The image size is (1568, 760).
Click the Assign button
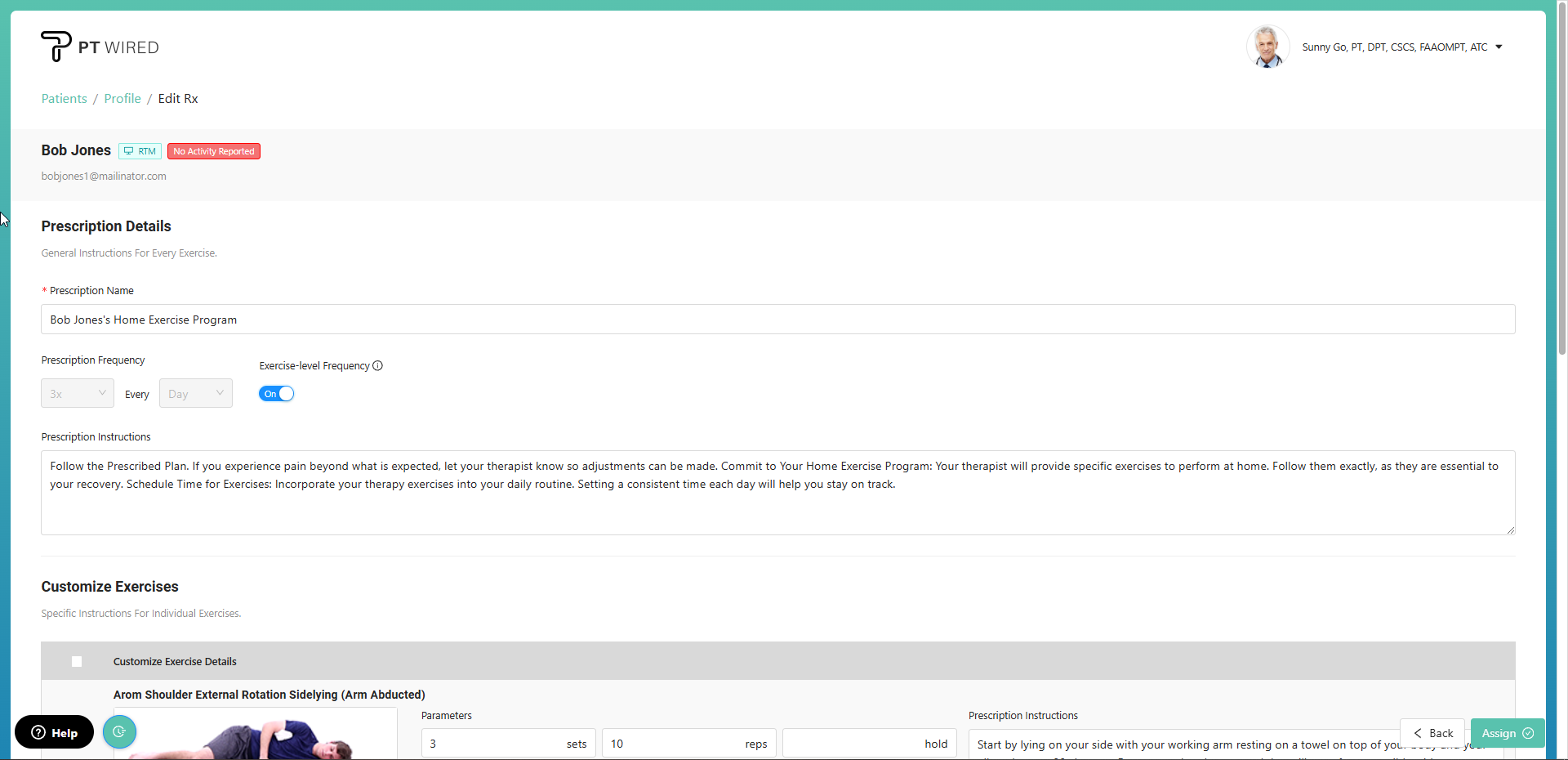[x=1507, y=733]
